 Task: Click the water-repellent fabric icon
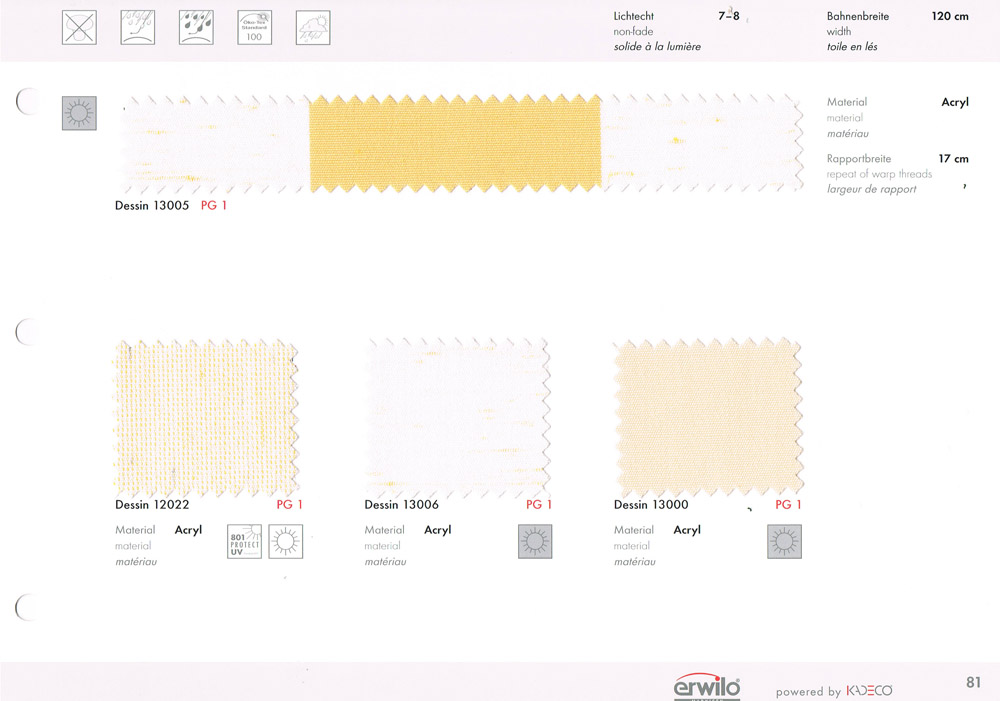pyautogui.click(x=138, y=27)
